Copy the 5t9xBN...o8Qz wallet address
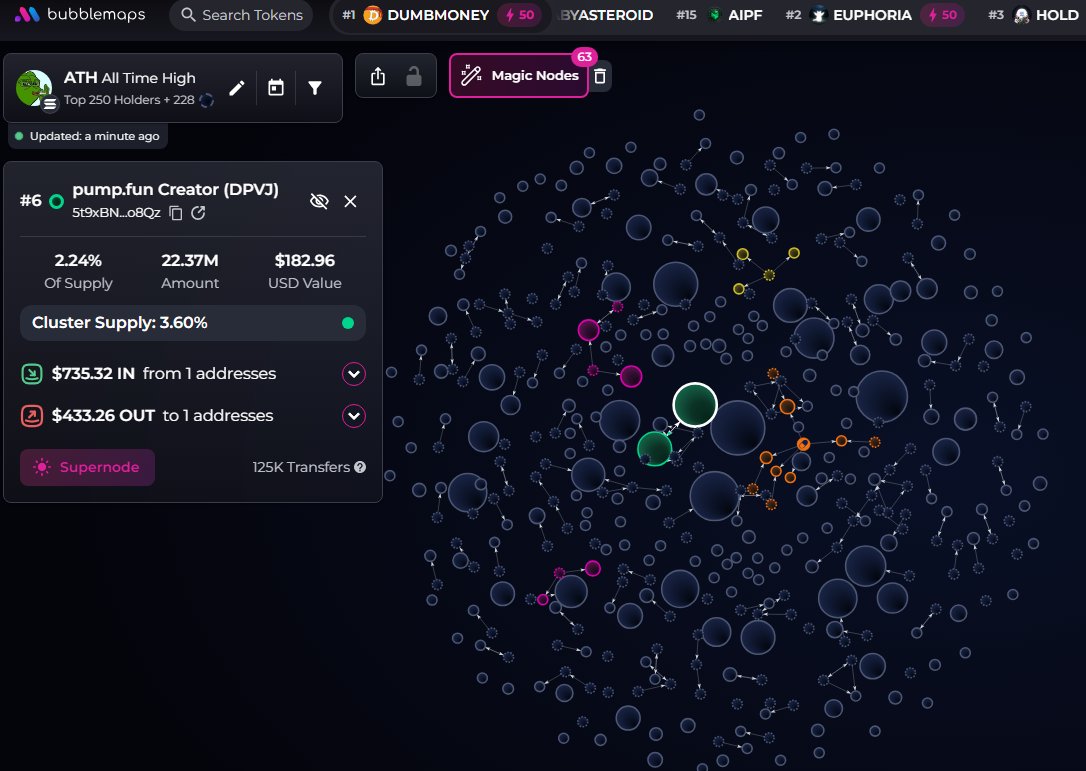Image resolution: width=1086 pixels, height=771 pixels. (176, 212)
